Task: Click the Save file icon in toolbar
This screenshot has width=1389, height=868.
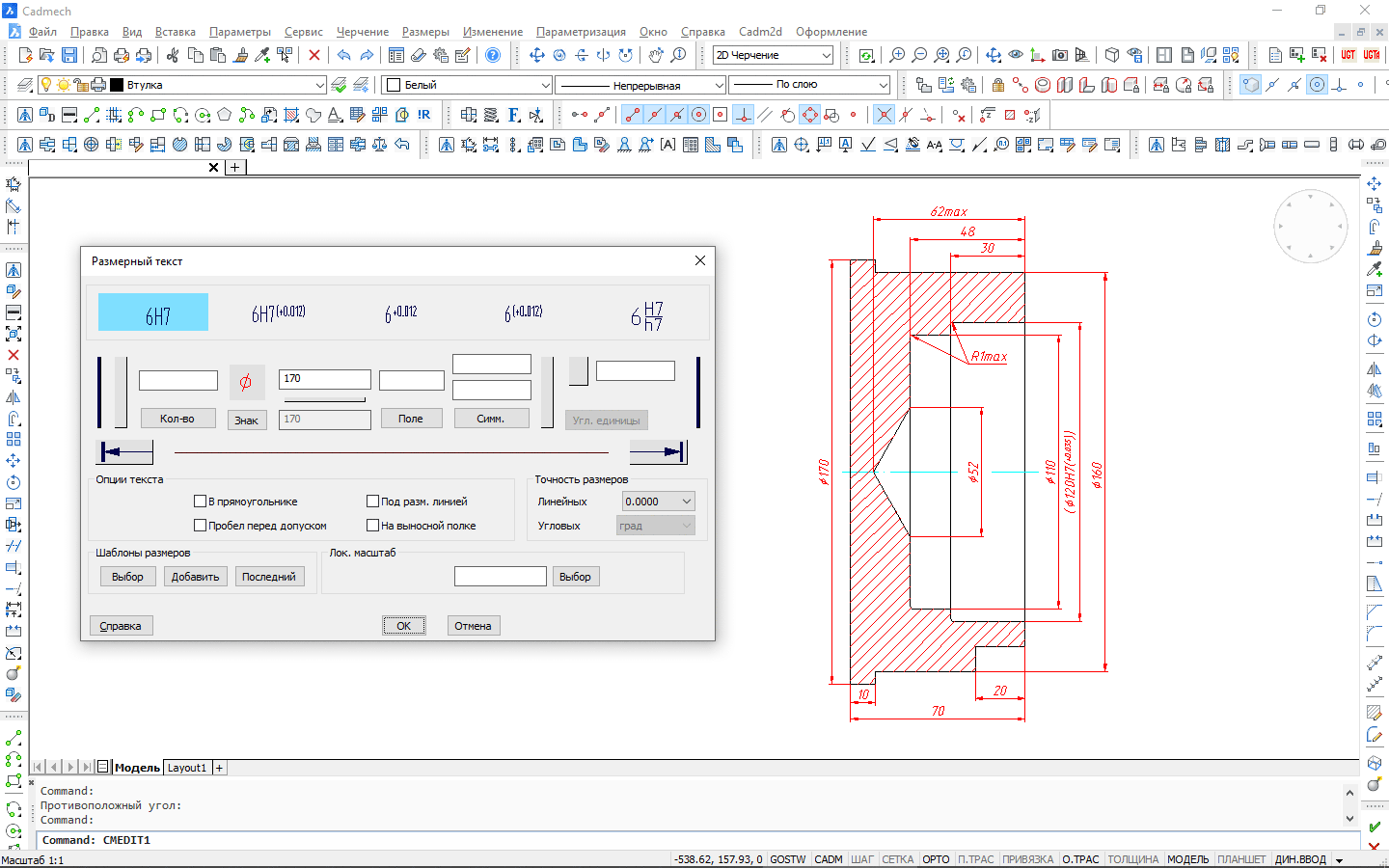Action: (69, 55)
